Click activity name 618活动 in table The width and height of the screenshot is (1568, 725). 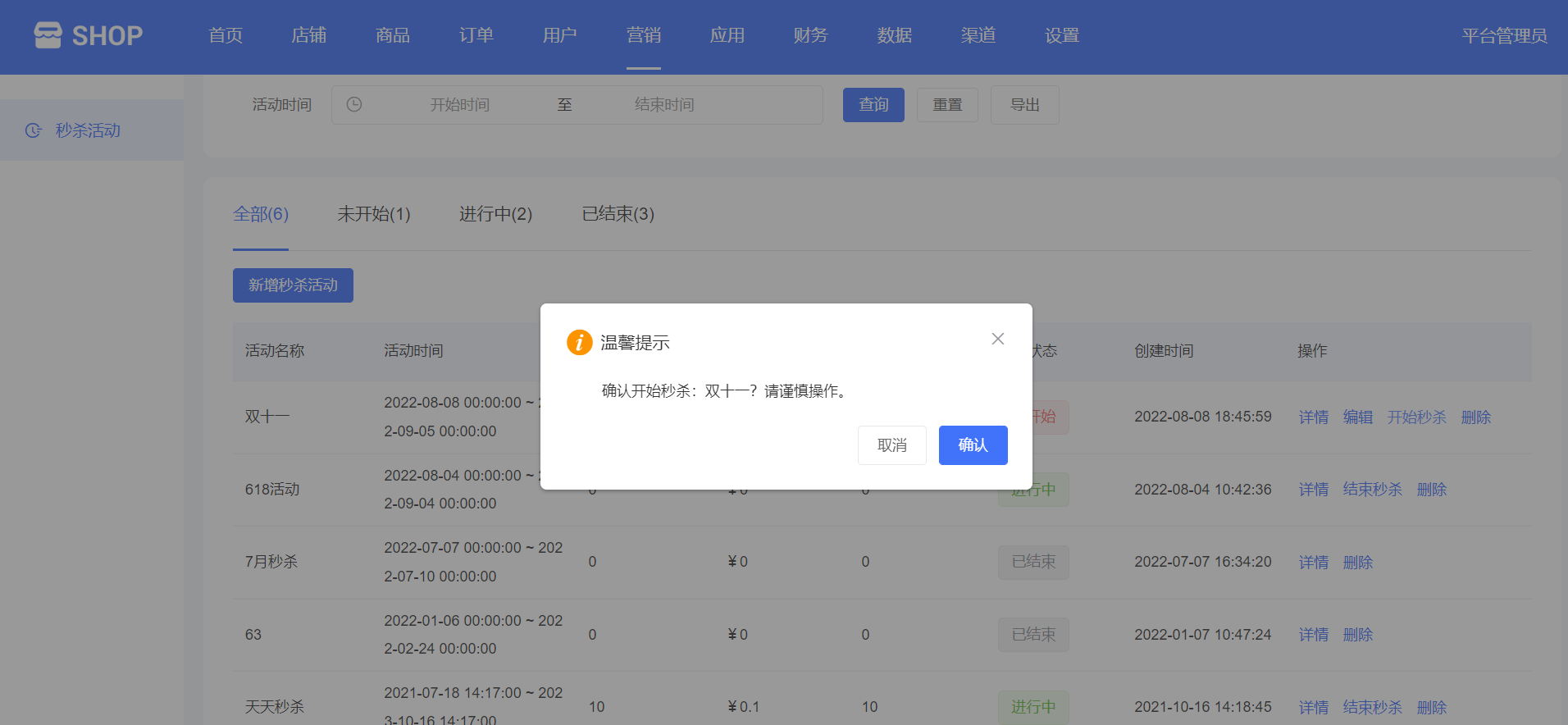272,490
